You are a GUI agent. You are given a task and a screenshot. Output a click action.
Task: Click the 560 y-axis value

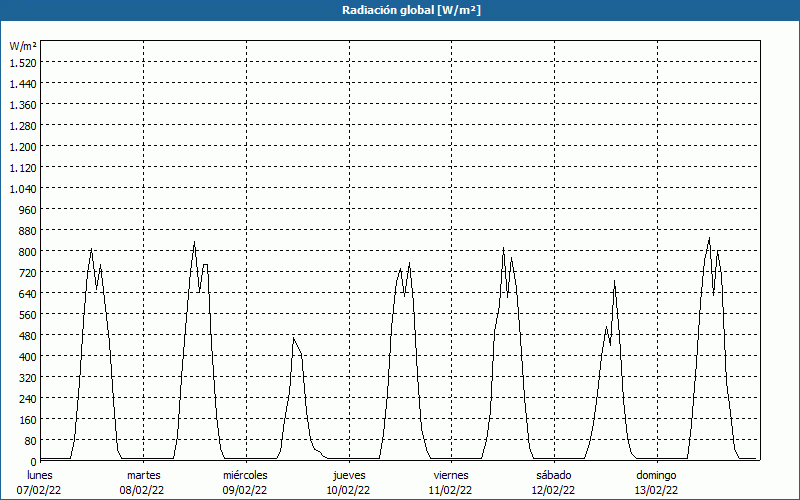[28, 315]
